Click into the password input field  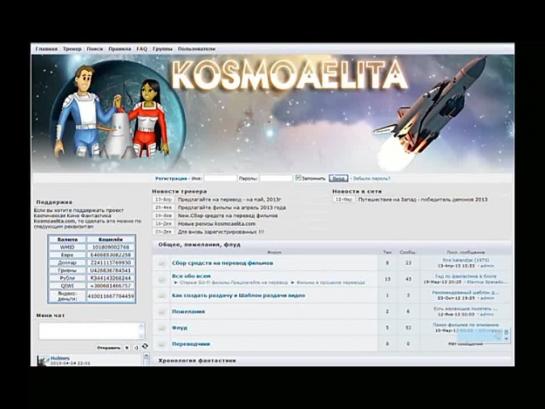click(276, 179)
